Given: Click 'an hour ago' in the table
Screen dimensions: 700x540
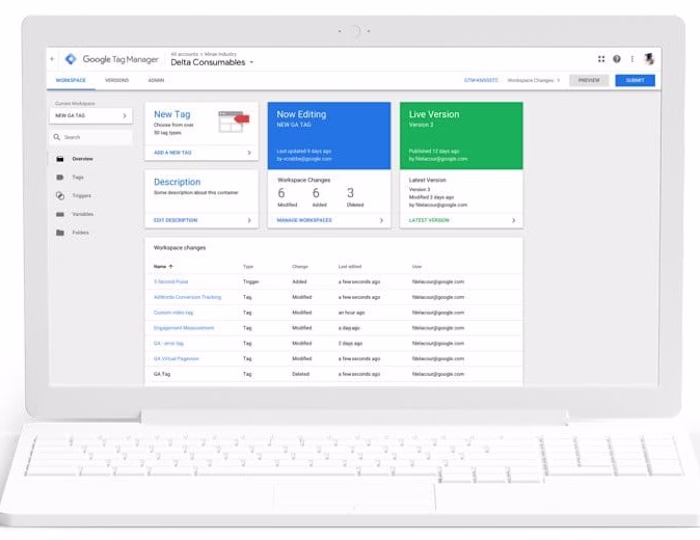Looking at the screenshot, I should point(351,312).
